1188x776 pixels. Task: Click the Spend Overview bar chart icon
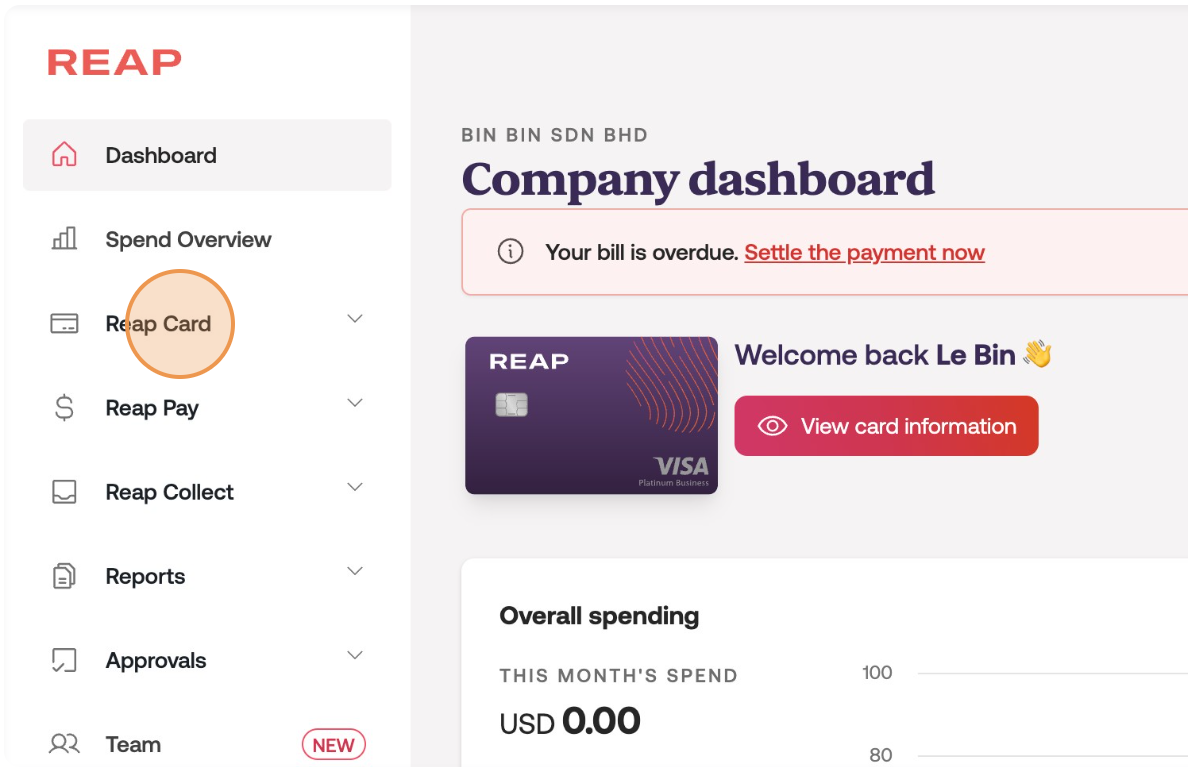tap(64, 239)
